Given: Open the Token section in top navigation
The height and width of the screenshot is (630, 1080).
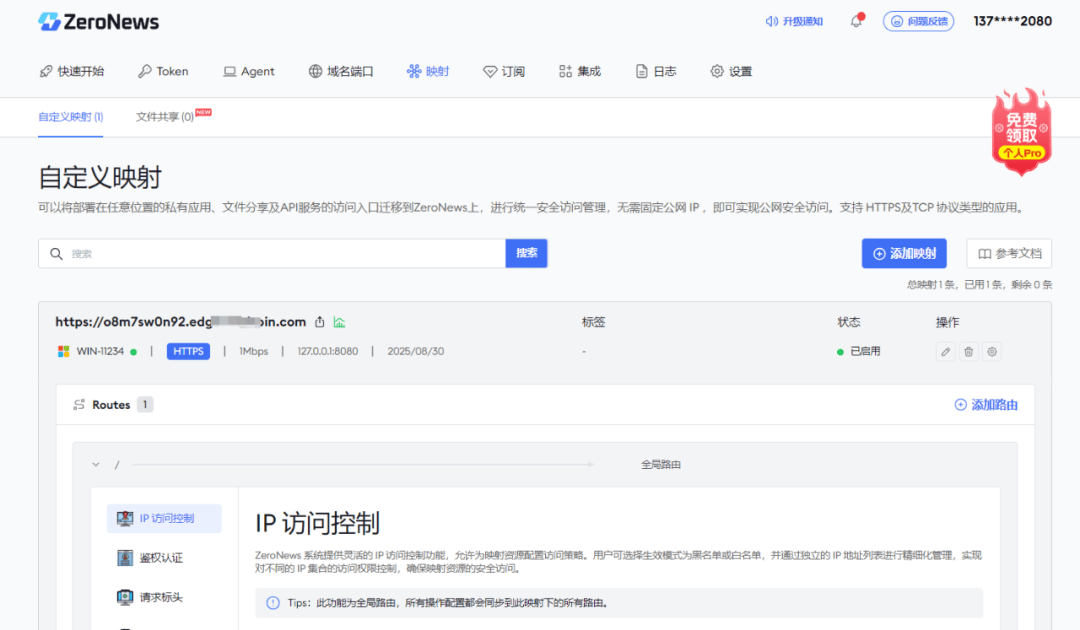Looking at the screenshot, I should pyautogui.click(x=164, y=71).
